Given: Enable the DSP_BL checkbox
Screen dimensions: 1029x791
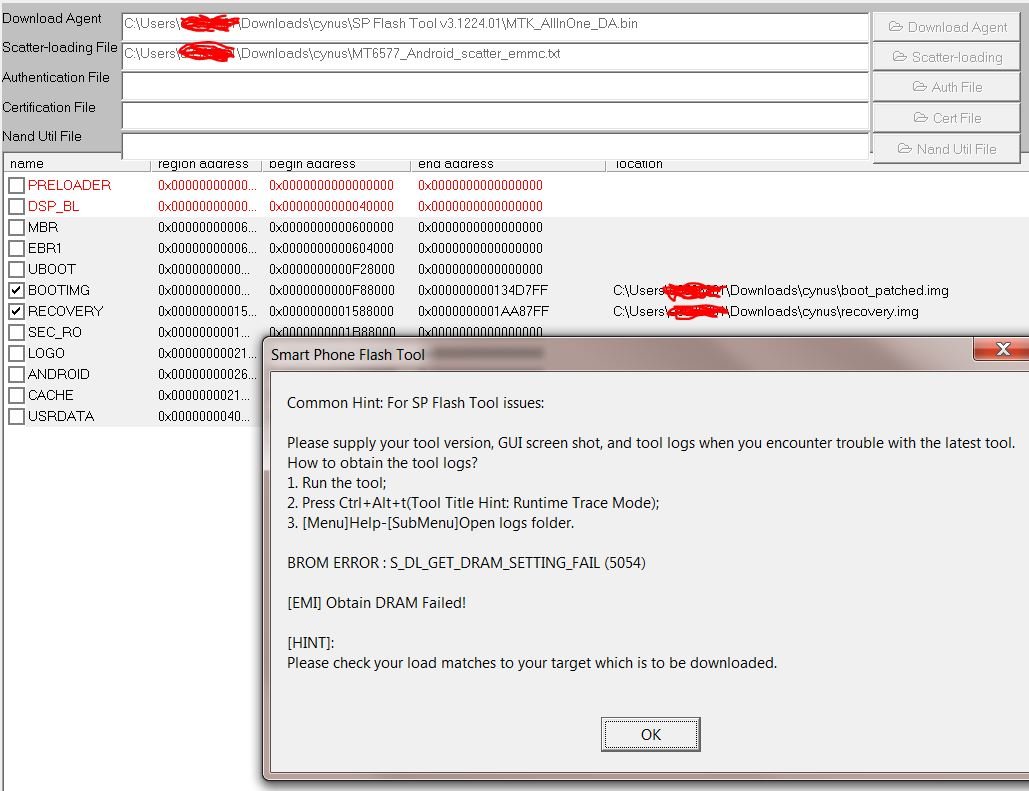Looking at the screenshot, I should coord(16,207).
